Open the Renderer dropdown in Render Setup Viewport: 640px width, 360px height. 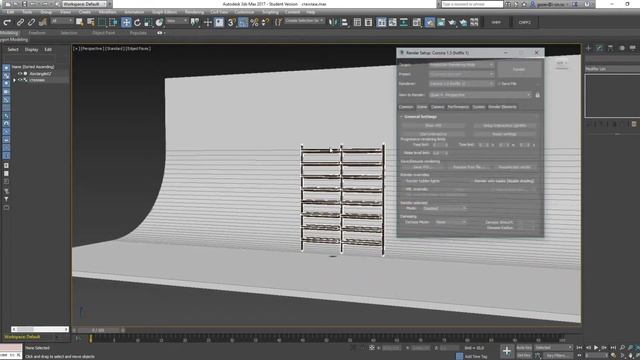(x=461, y=84)
